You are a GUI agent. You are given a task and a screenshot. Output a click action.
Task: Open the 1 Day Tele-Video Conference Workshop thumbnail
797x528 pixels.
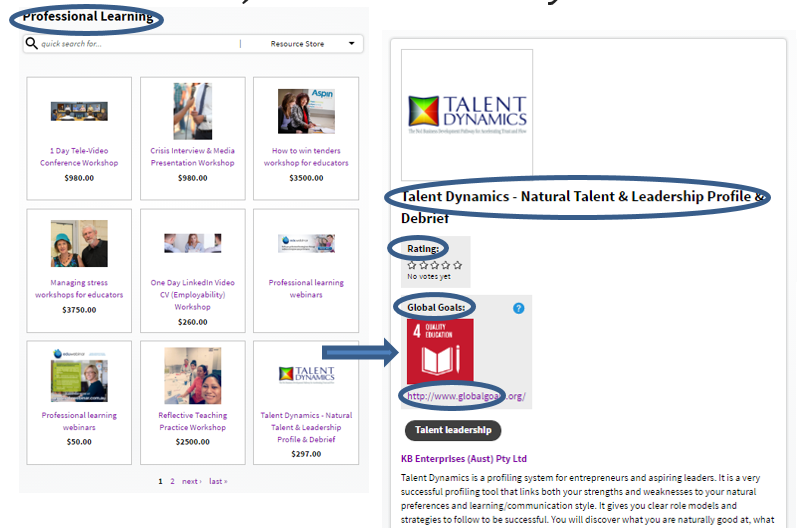tap(79, 111)
